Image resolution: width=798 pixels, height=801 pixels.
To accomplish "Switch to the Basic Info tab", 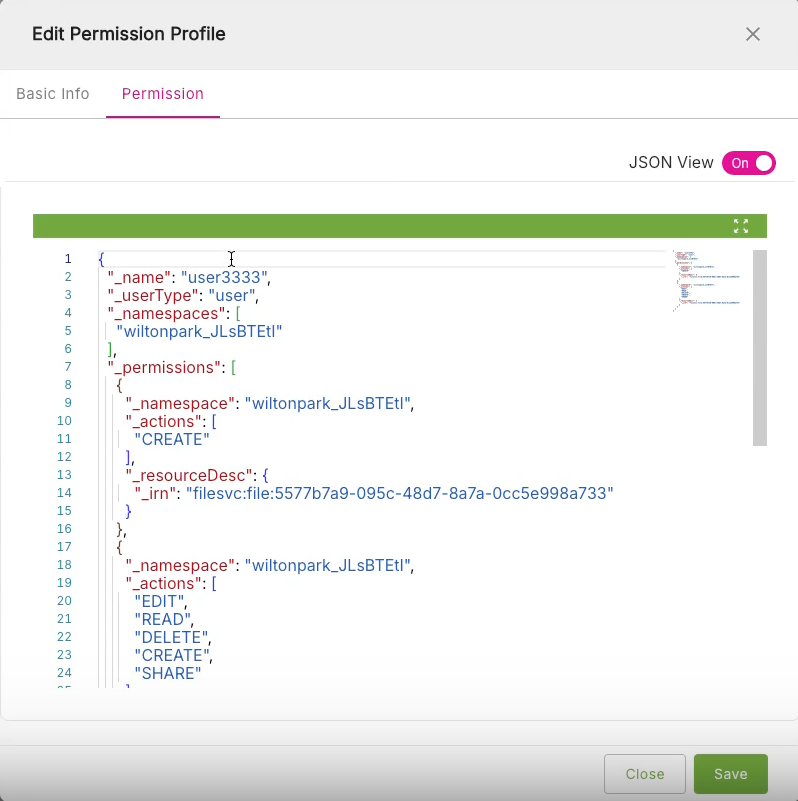I will (x=53, y=94).
